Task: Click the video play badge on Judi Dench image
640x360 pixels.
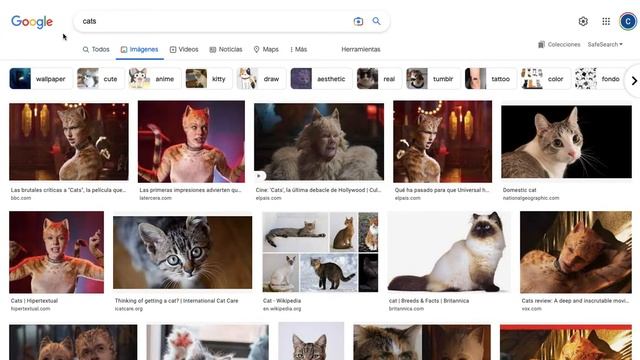Action: [259, 176]
